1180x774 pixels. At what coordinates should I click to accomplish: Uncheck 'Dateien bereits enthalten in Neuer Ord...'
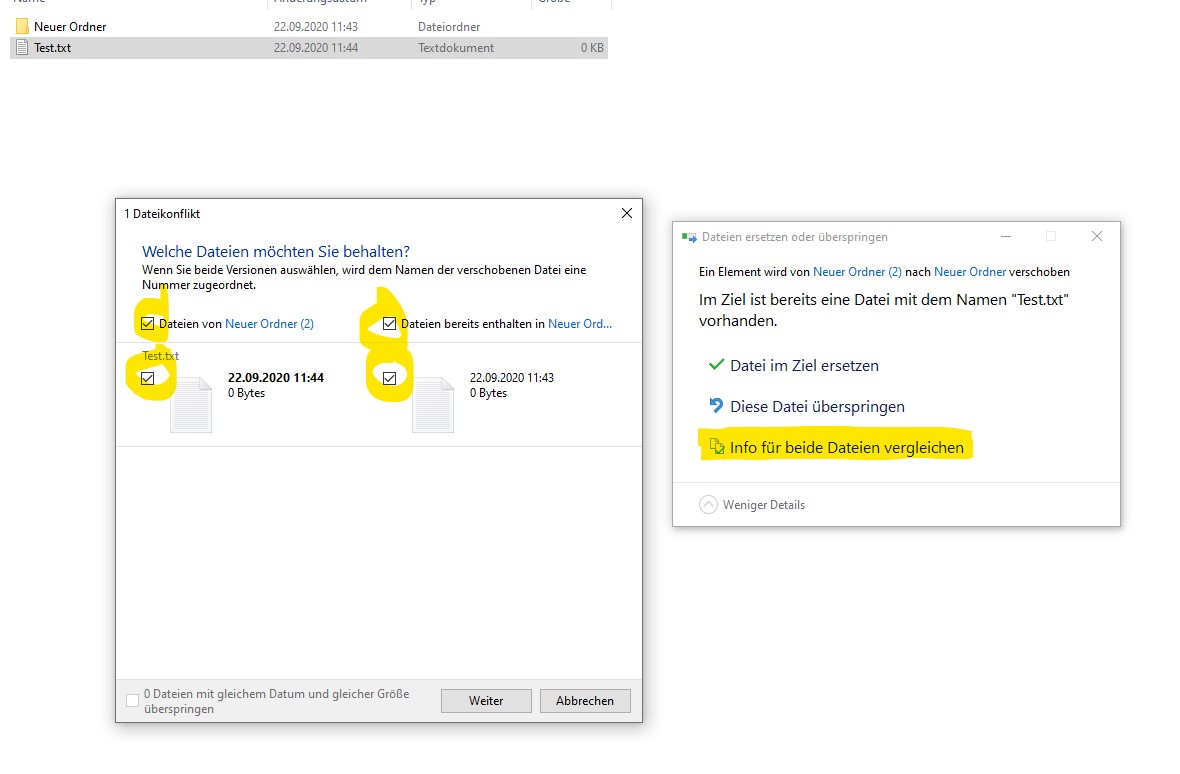click(x=389, y=323)
